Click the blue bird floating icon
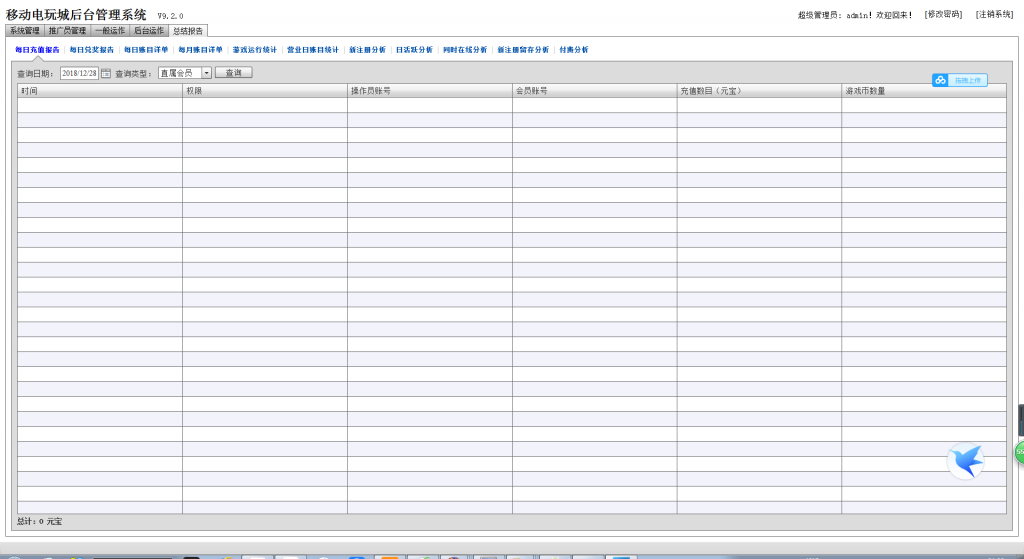This screenshot has width=1024, height=559. [x=965, y=461]
